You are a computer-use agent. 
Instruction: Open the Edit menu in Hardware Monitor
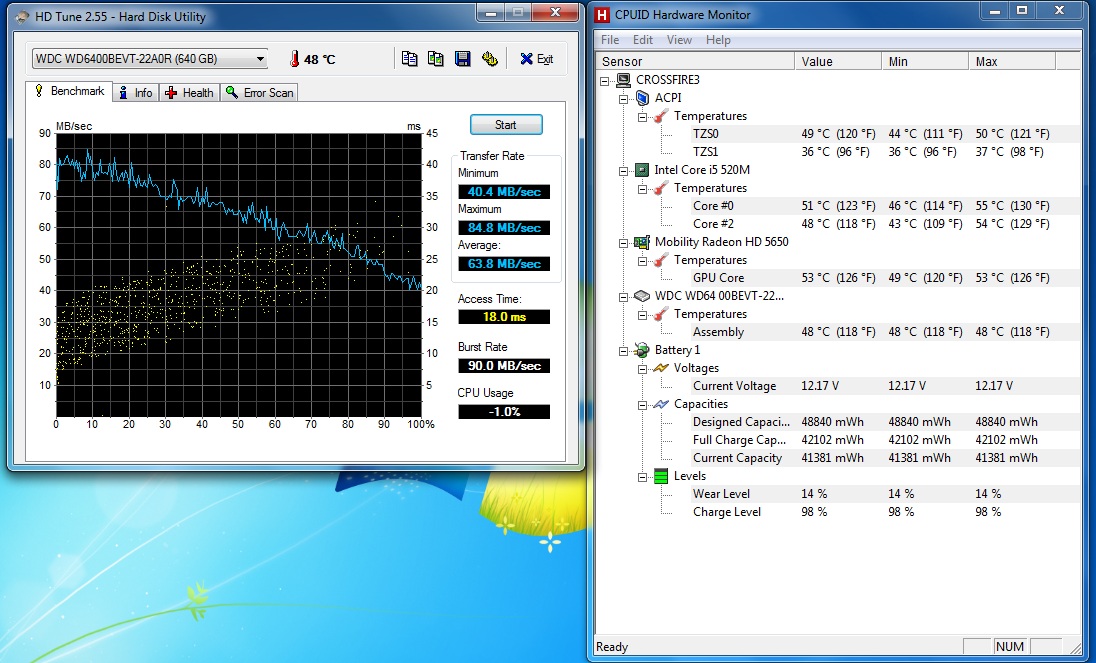642,40
